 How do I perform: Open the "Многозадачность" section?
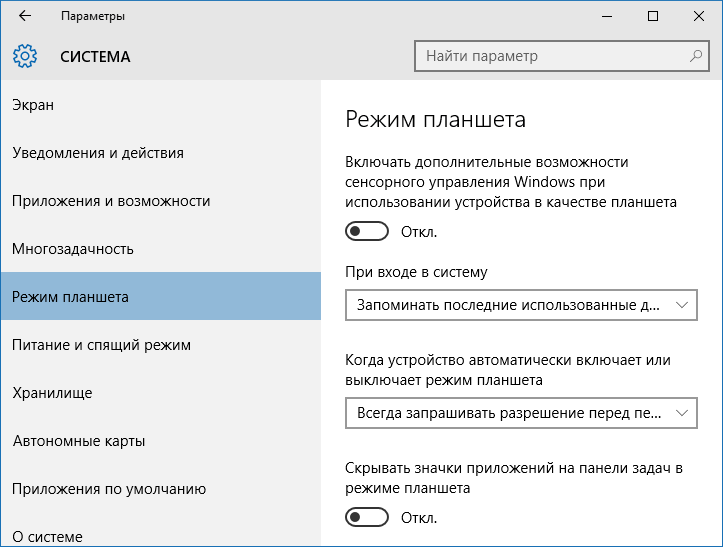click(x=73, y=249)
